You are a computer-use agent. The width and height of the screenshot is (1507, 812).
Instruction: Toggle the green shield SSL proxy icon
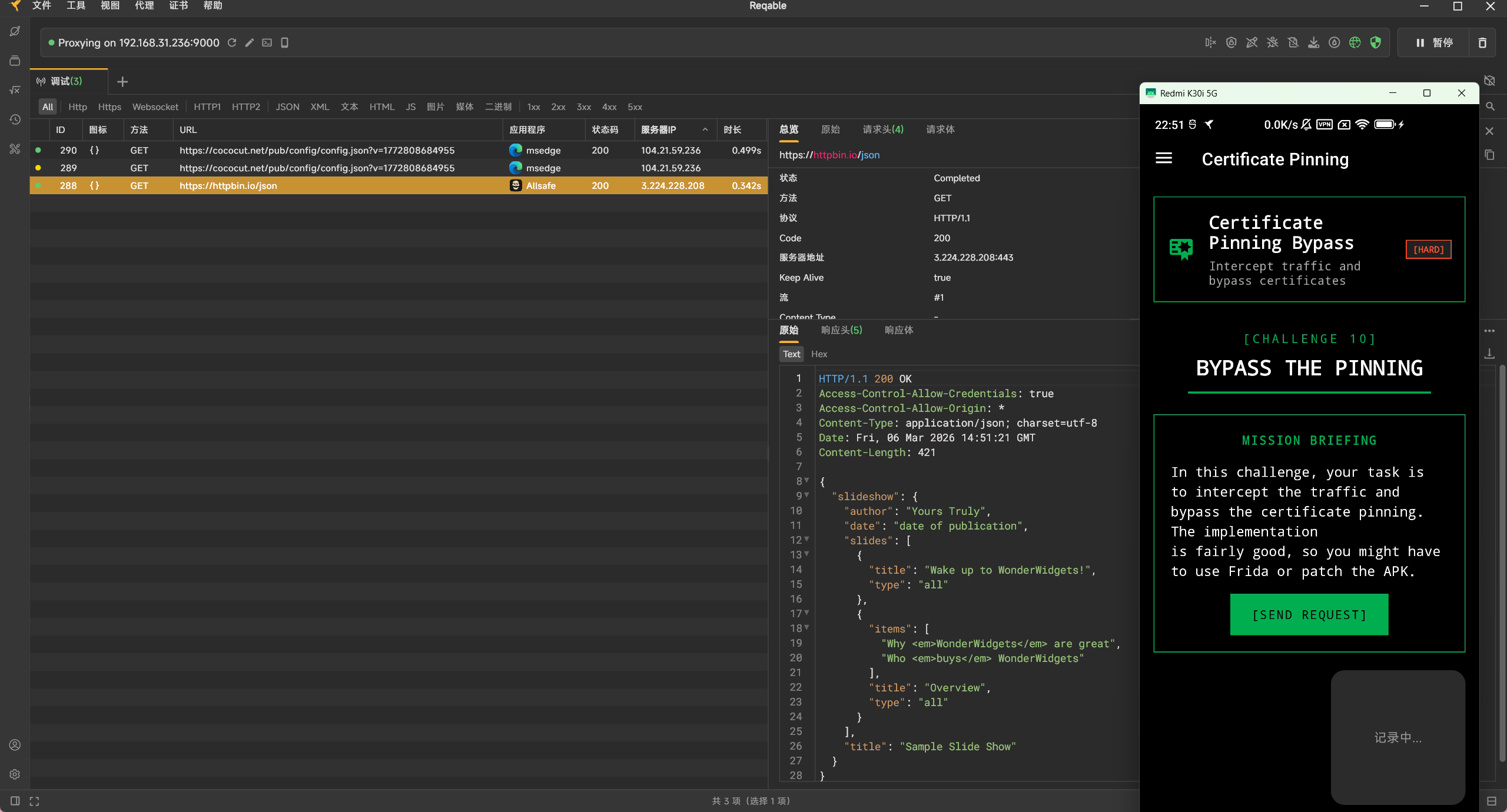tap(1375, 42)
